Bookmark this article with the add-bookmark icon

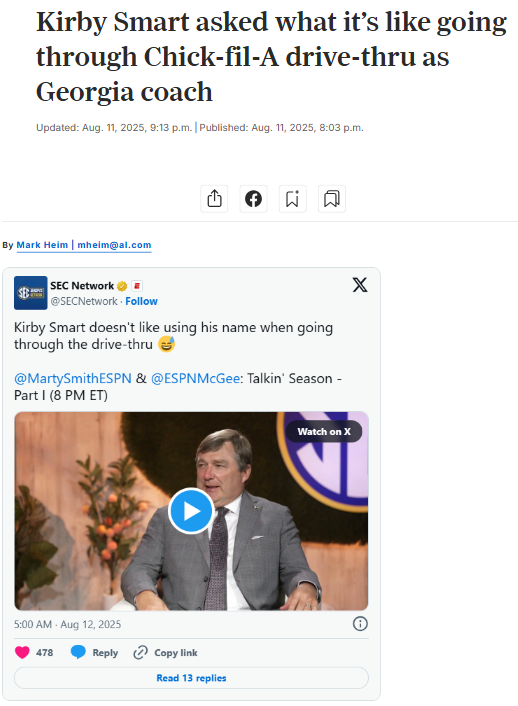(292, 199)
